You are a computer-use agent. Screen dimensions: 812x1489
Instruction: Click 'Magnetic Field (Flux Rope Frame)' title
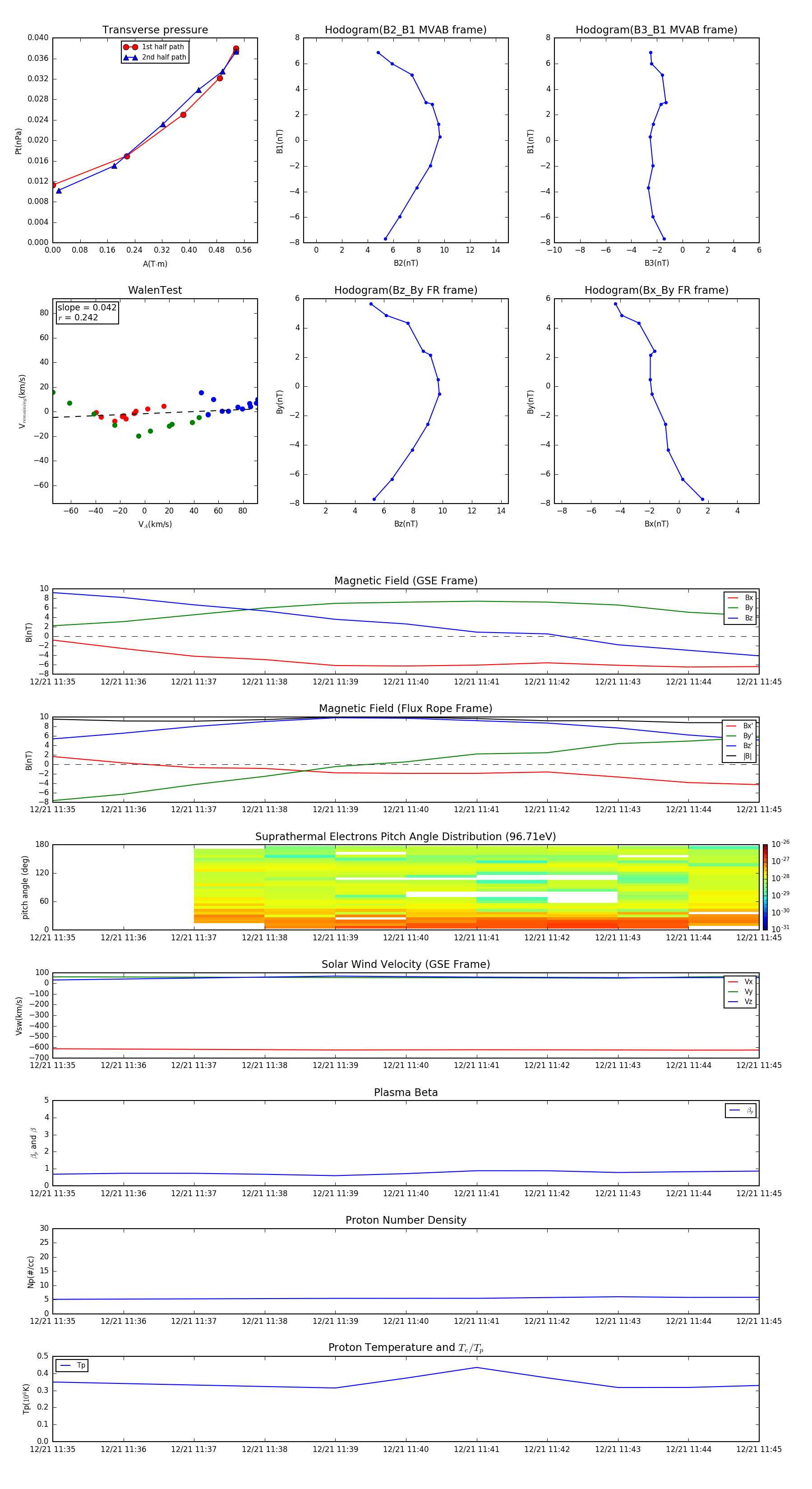coord(406,709)
